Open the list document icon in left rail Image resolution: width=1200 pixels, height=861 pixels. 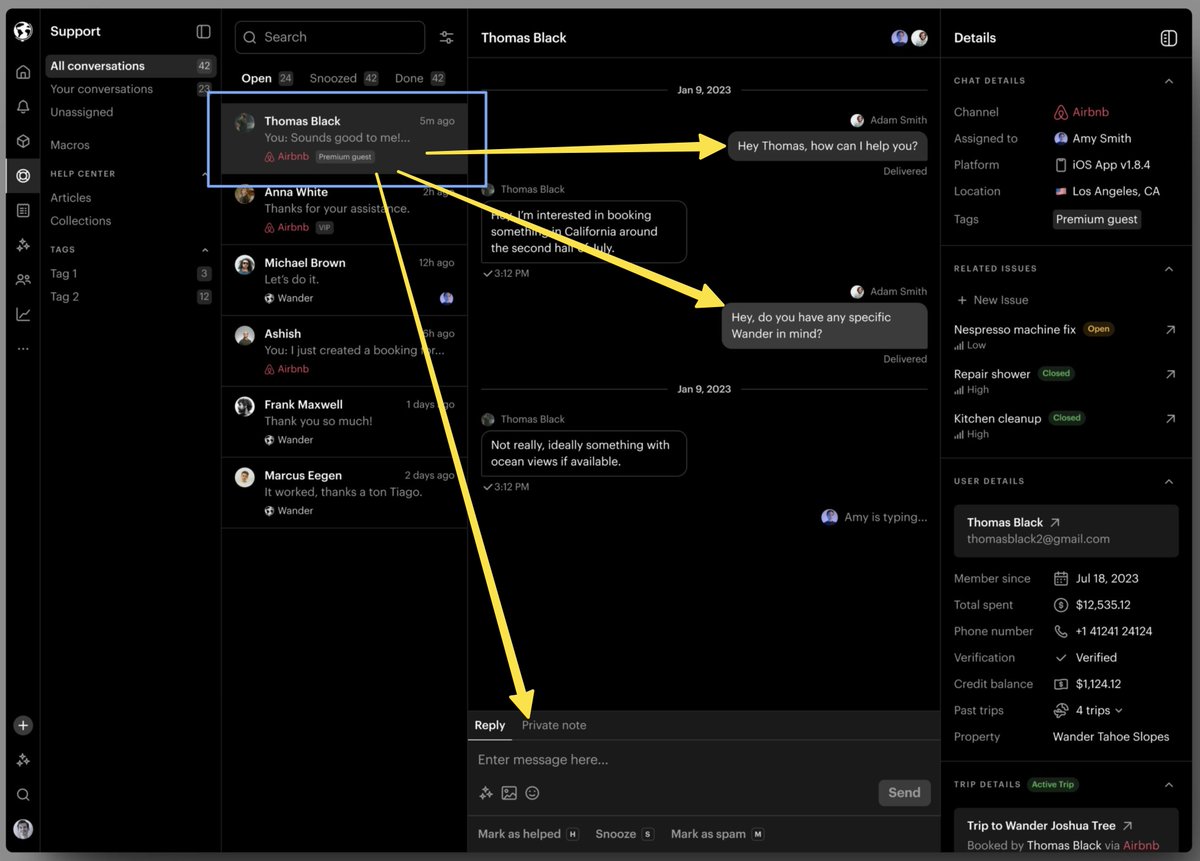[x=23, y=211]
